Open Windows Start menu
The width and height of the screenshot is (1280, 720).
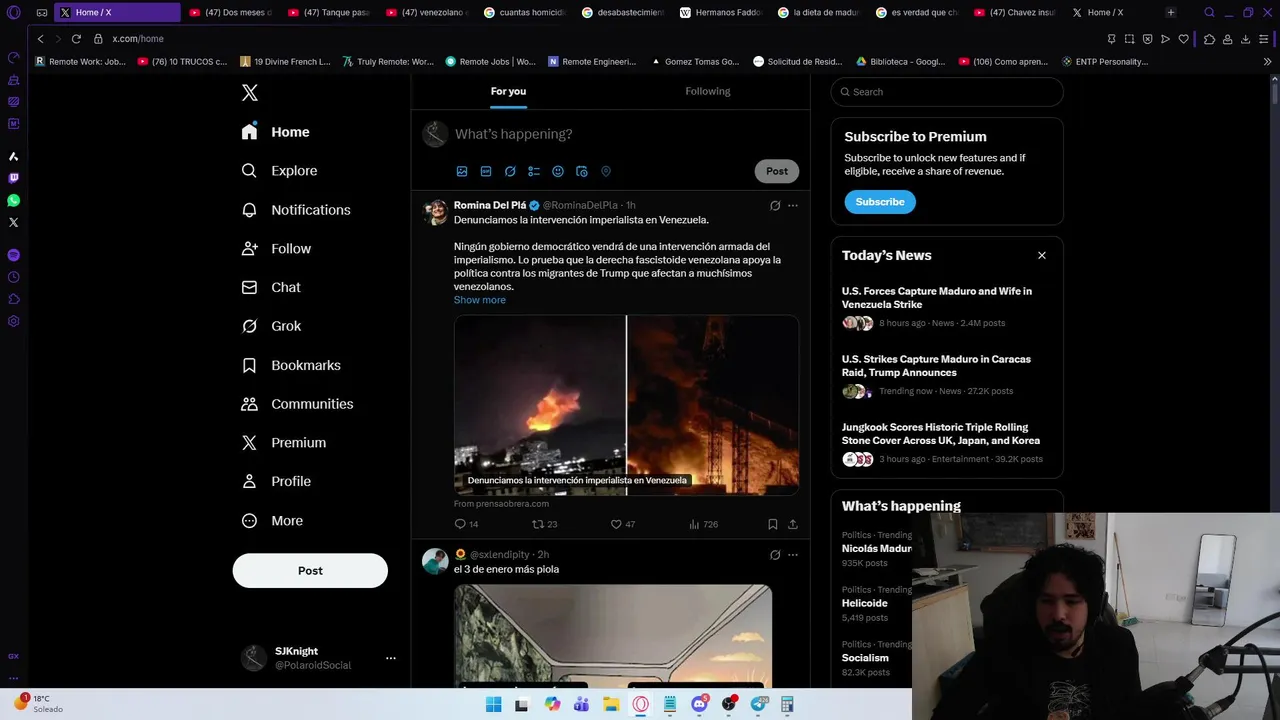tap(493, 704)
